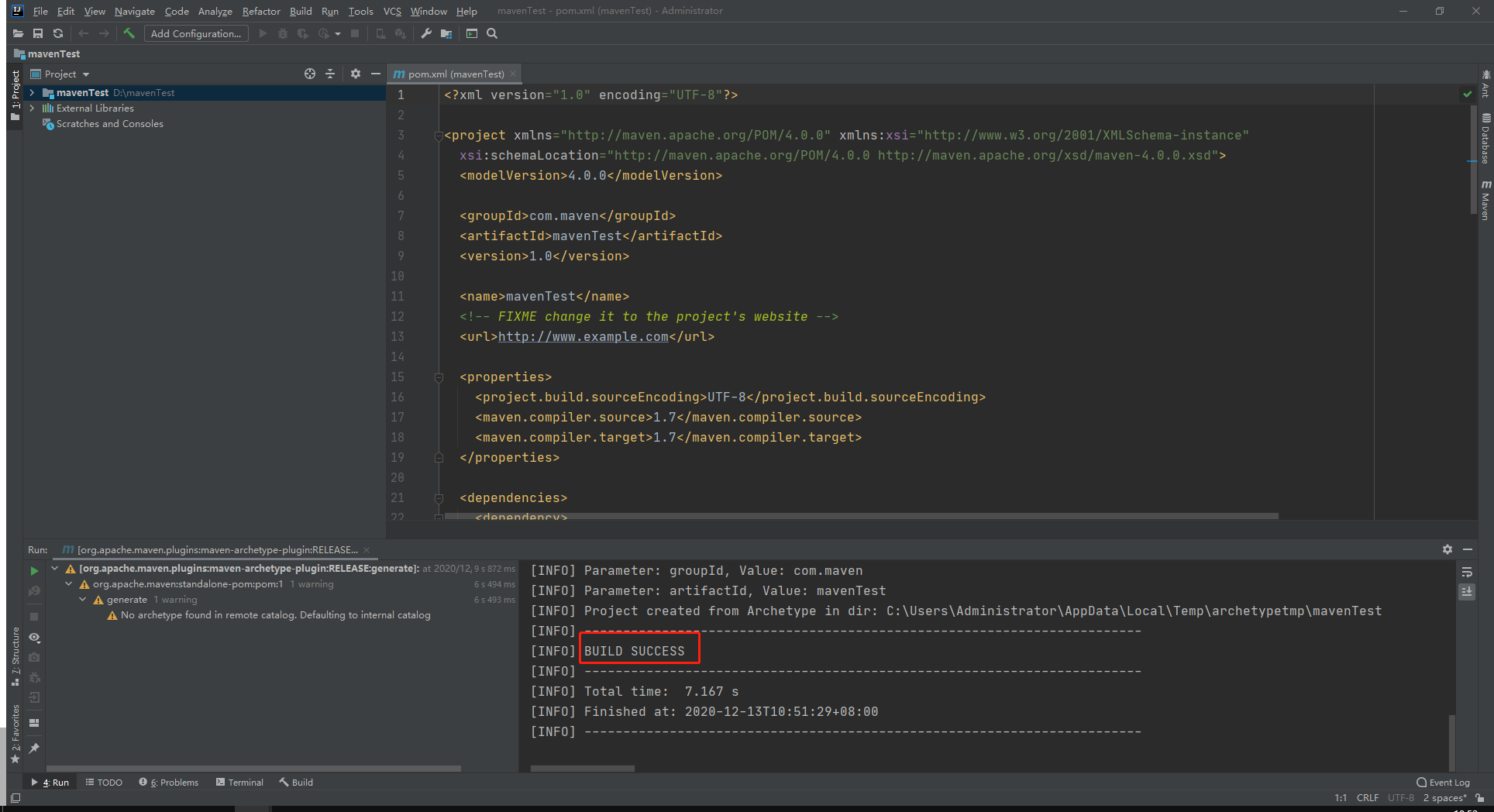This screenshot has width=1494, height=812.
Task: Click the Project Structure folder icon in toolbar
Action: [446, 33]
